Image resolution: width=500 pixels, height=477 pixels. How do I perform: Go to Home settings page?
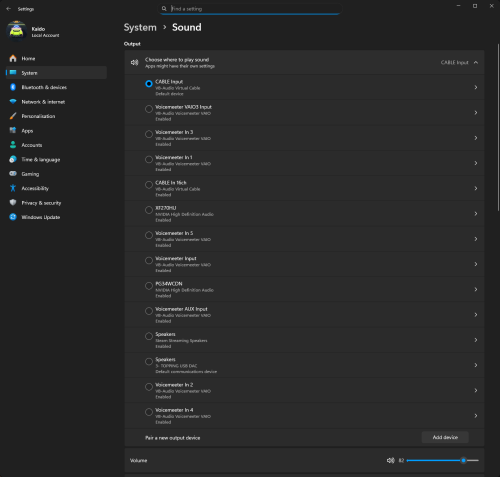(56, 59)
